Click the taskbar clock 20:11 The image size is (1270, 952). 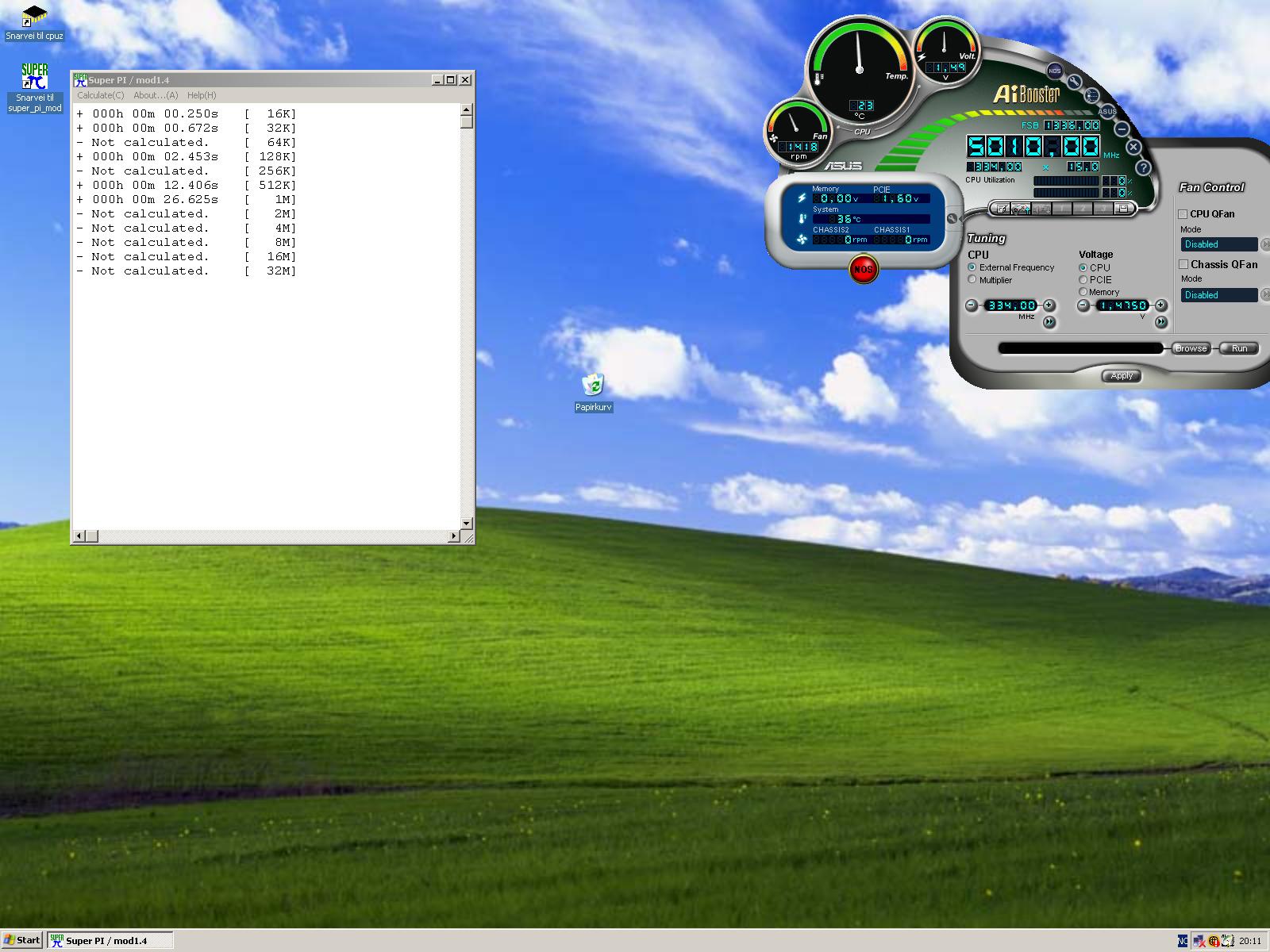(x=1250, y=941)
